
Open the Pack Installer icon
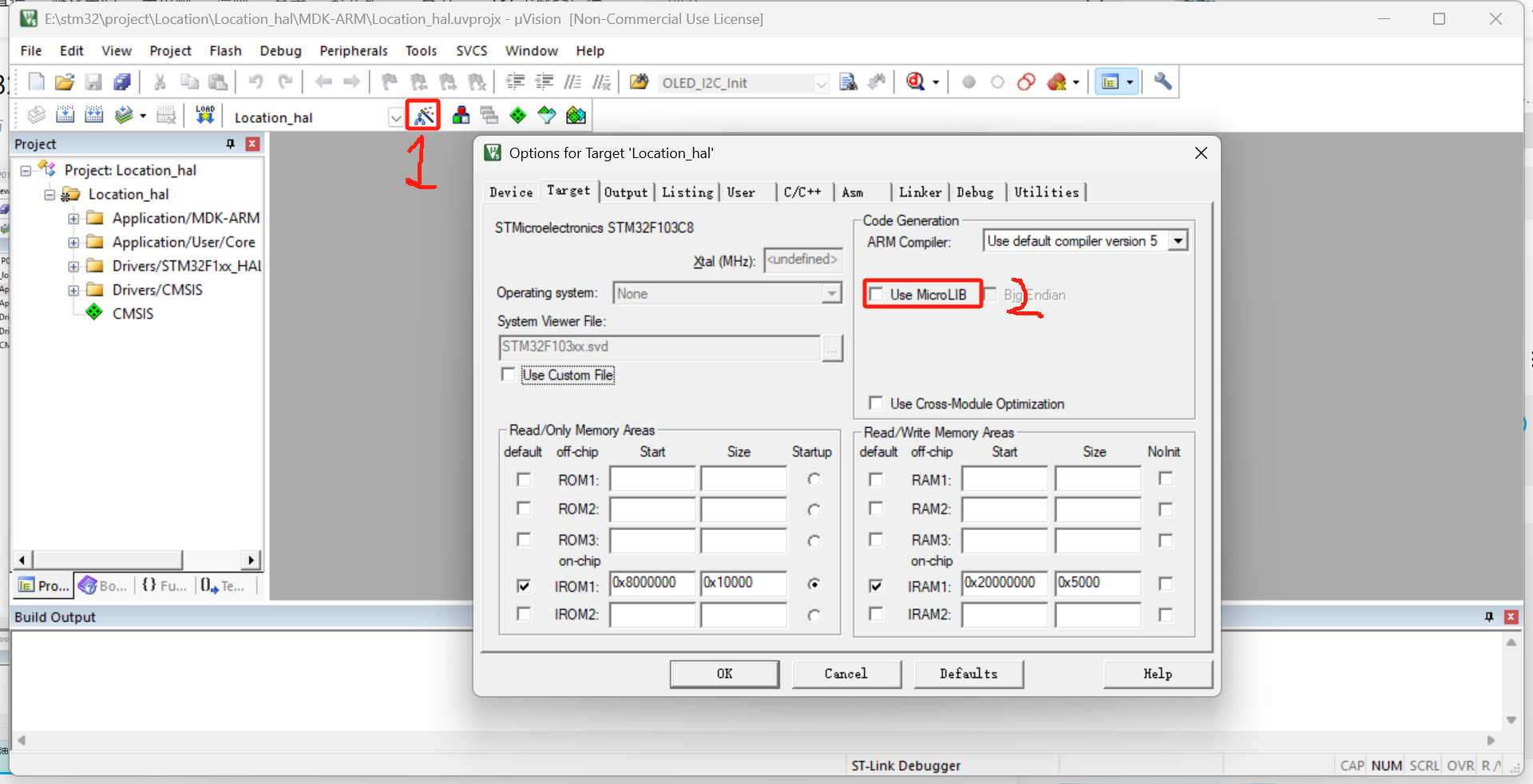point(576,116)
